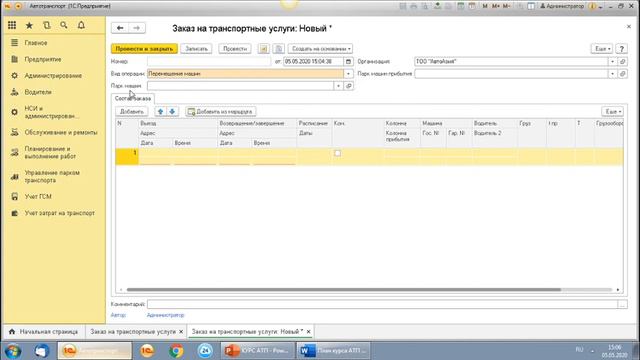Toggle the Кон. checkbox in row 1
640x360 pixels.
(x=337, y=153)
